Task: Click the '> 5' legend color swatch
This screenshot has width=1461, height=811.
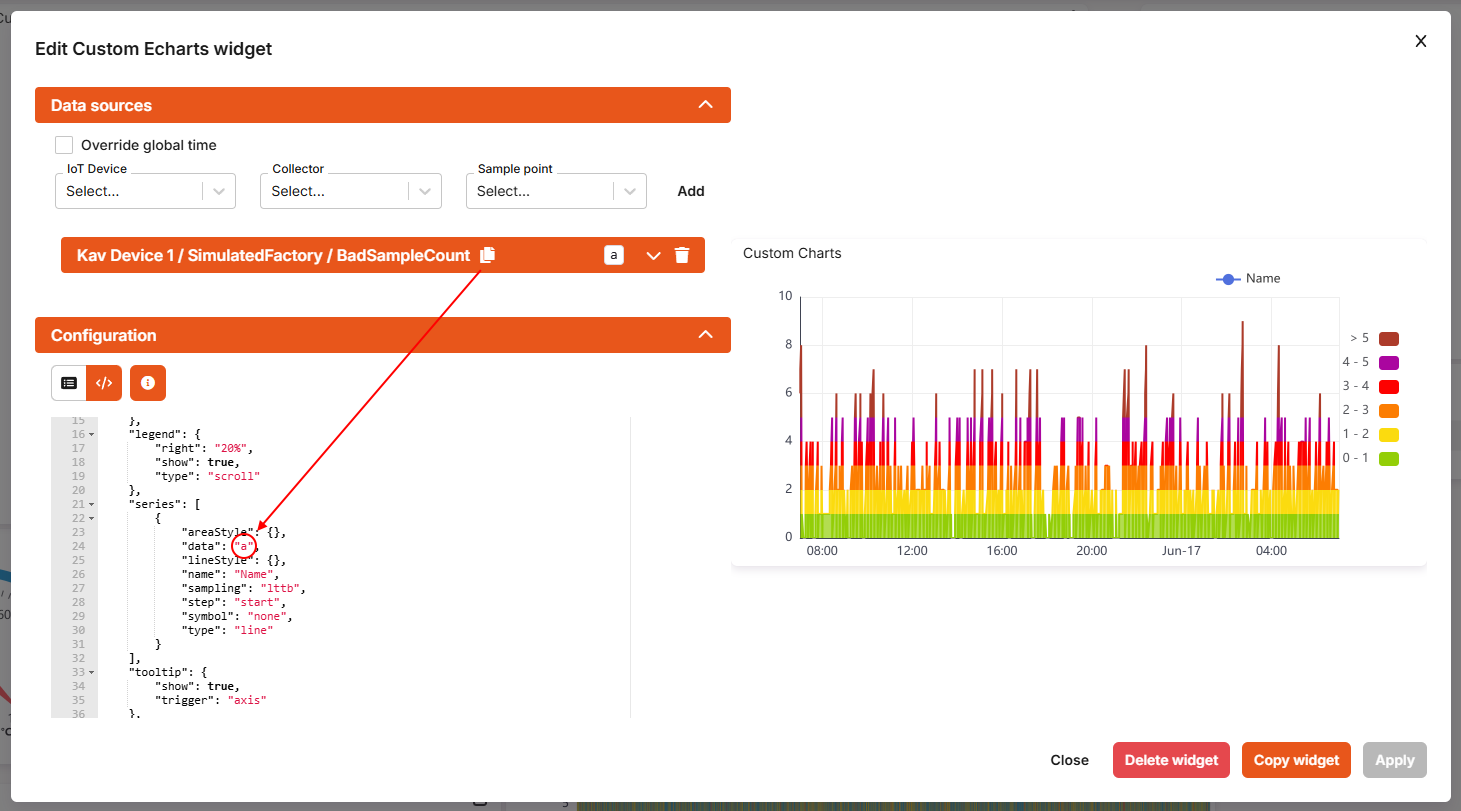Action: [1388, 339]
